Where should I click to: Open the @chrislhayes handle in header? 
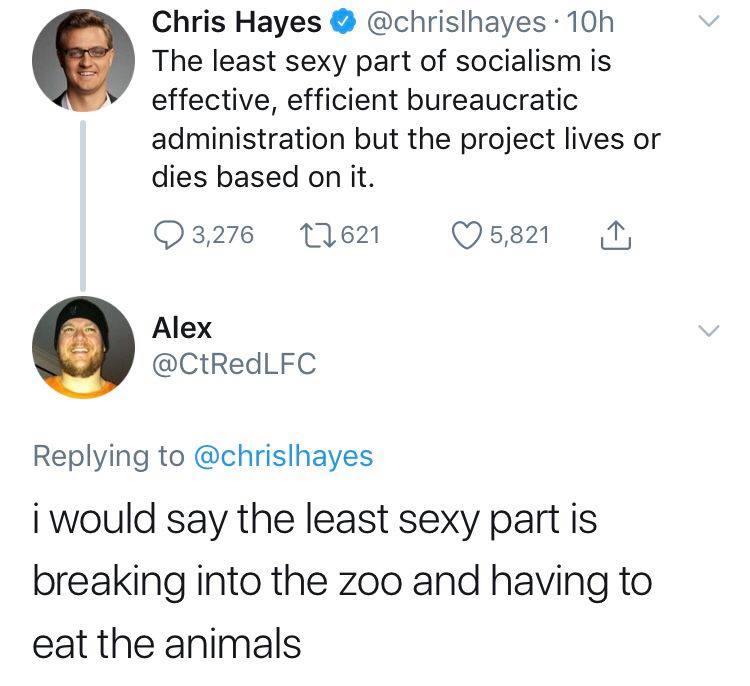point(456,22)
